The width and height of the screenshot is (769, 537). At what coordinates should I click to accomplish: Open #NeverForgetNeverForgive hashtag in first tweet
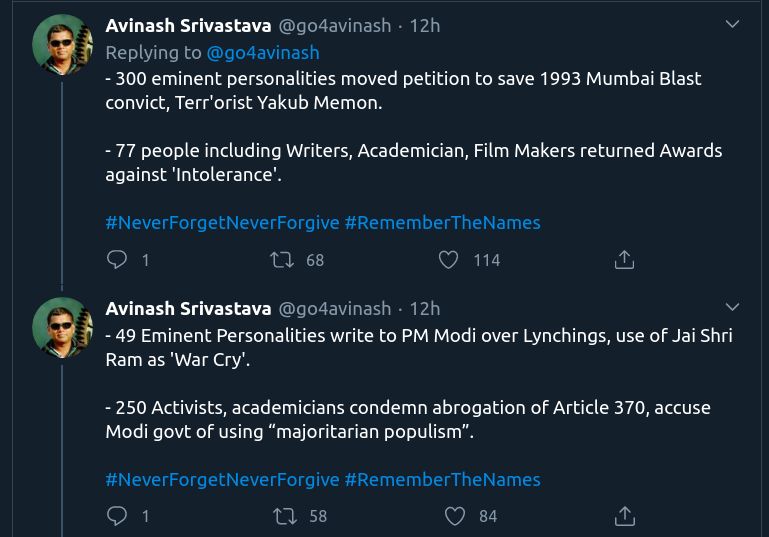coord(222,222)
